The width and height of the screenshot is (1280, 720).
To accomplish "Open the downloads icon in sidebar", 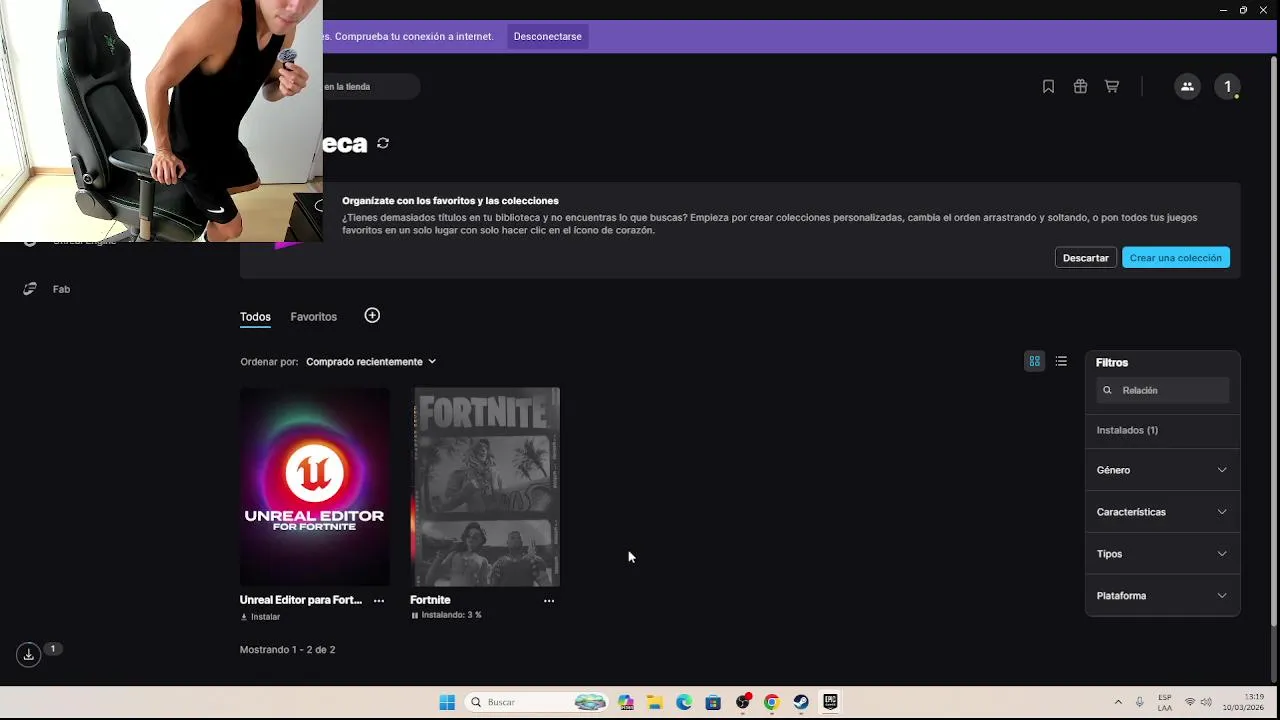I will 29,654.
